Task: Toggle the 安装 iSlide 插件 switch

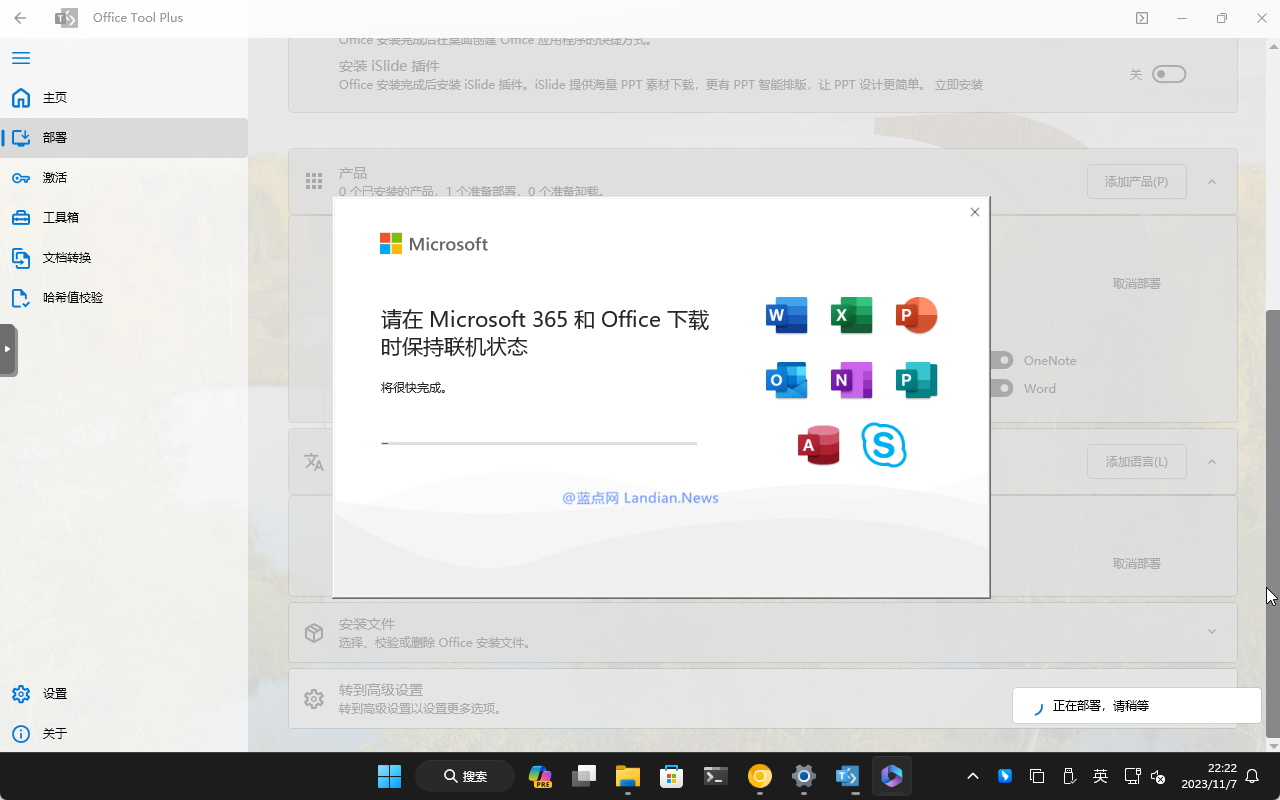Action: (1168, 74)
